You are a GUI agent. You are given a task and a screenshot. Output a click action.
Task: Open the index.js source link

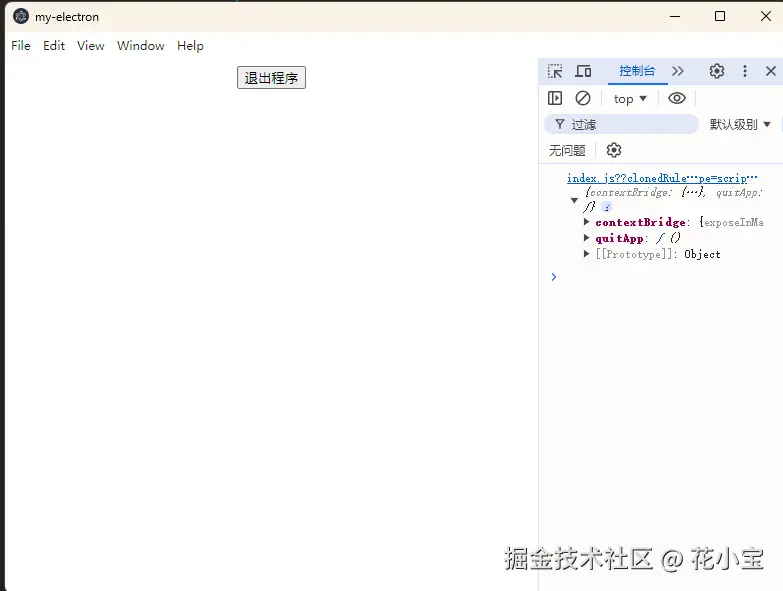[x=662, y=178]
